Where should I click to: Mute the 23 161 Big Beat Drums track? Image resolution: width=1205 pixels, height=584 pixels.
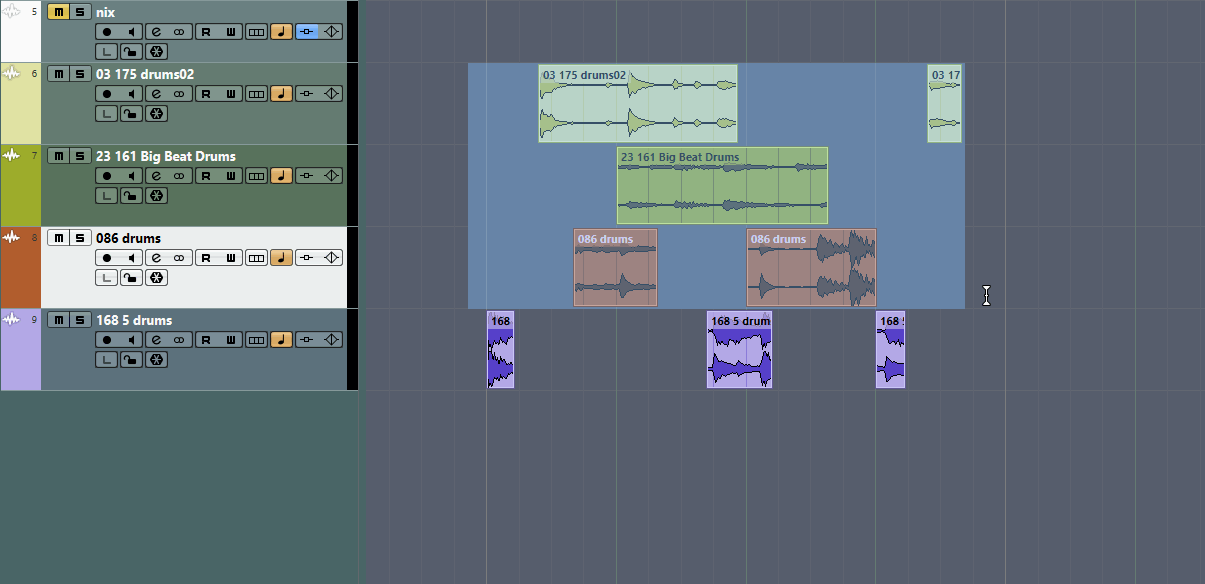point(58,156)
